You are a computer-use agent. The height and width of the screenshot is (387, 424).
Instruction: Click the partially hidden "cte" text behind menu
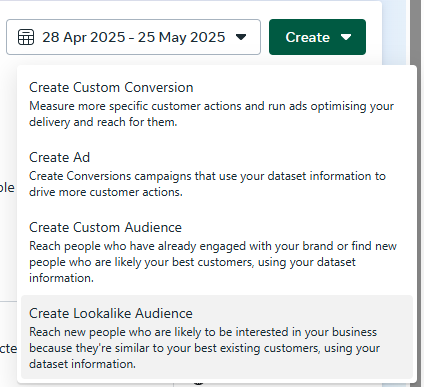click(x=8, y=349)
